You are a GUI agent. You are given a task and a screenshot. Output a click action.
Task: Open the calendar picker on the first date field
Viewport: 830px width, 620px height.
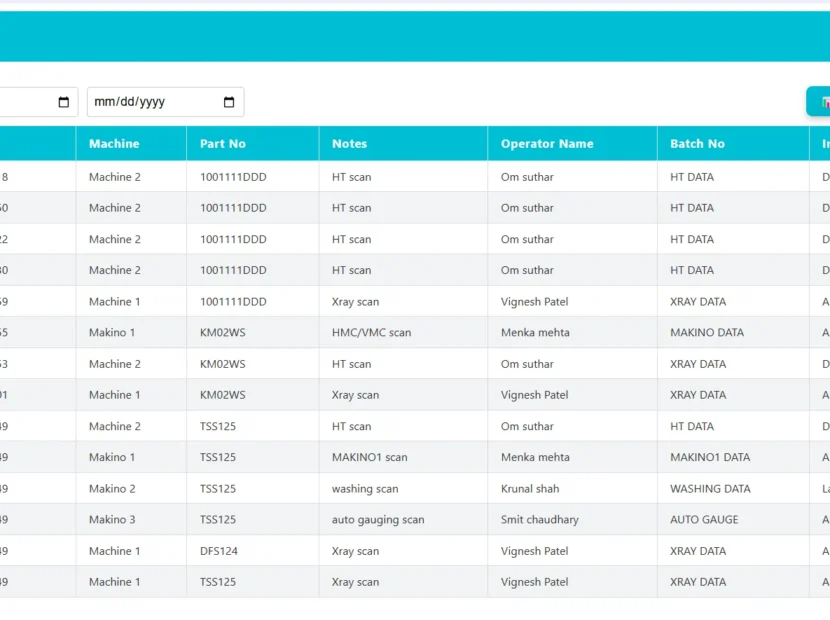click(65, 101)
